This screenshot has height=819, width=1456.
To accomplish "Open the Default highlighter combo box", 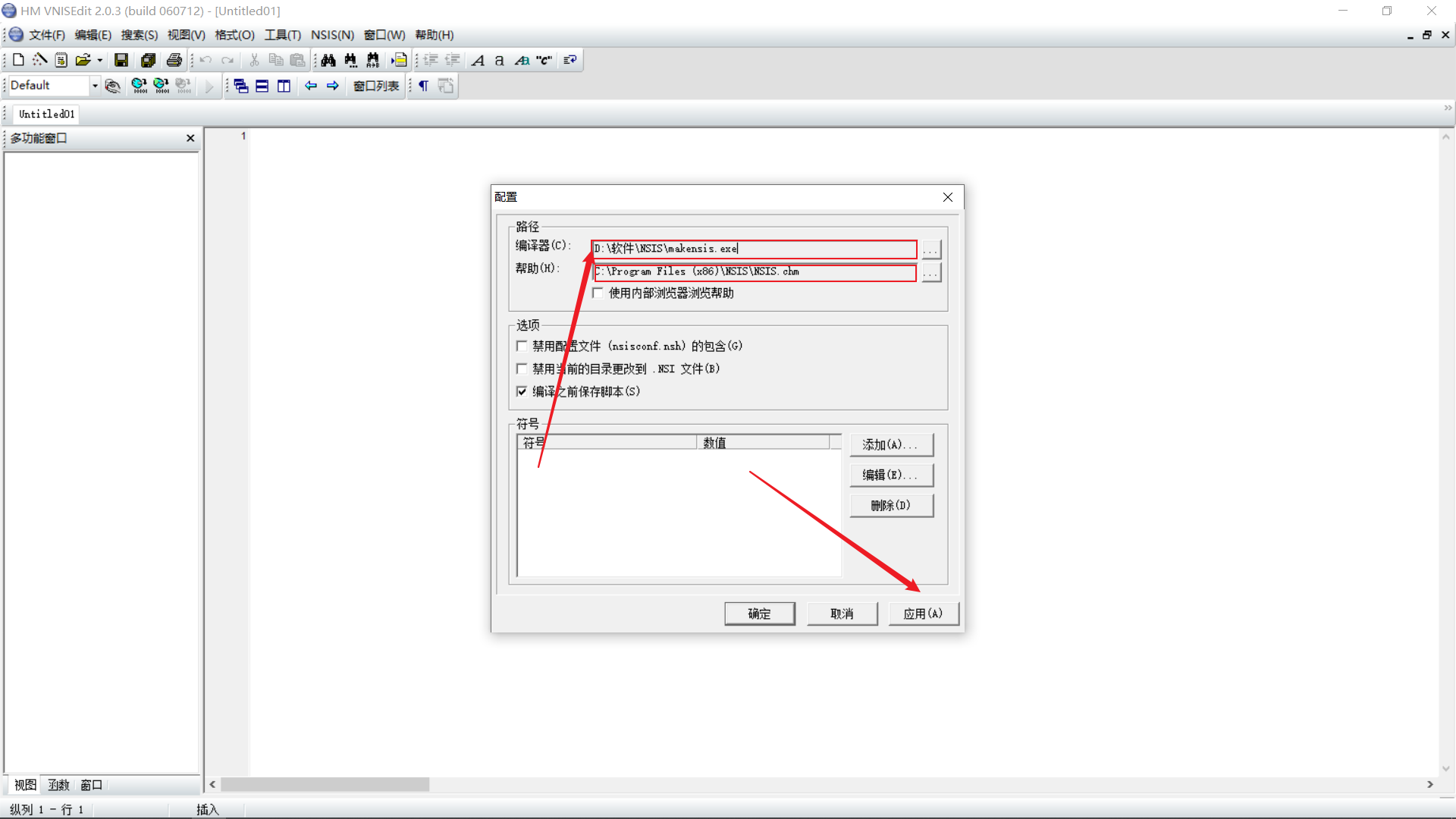I will pos(55,85).
